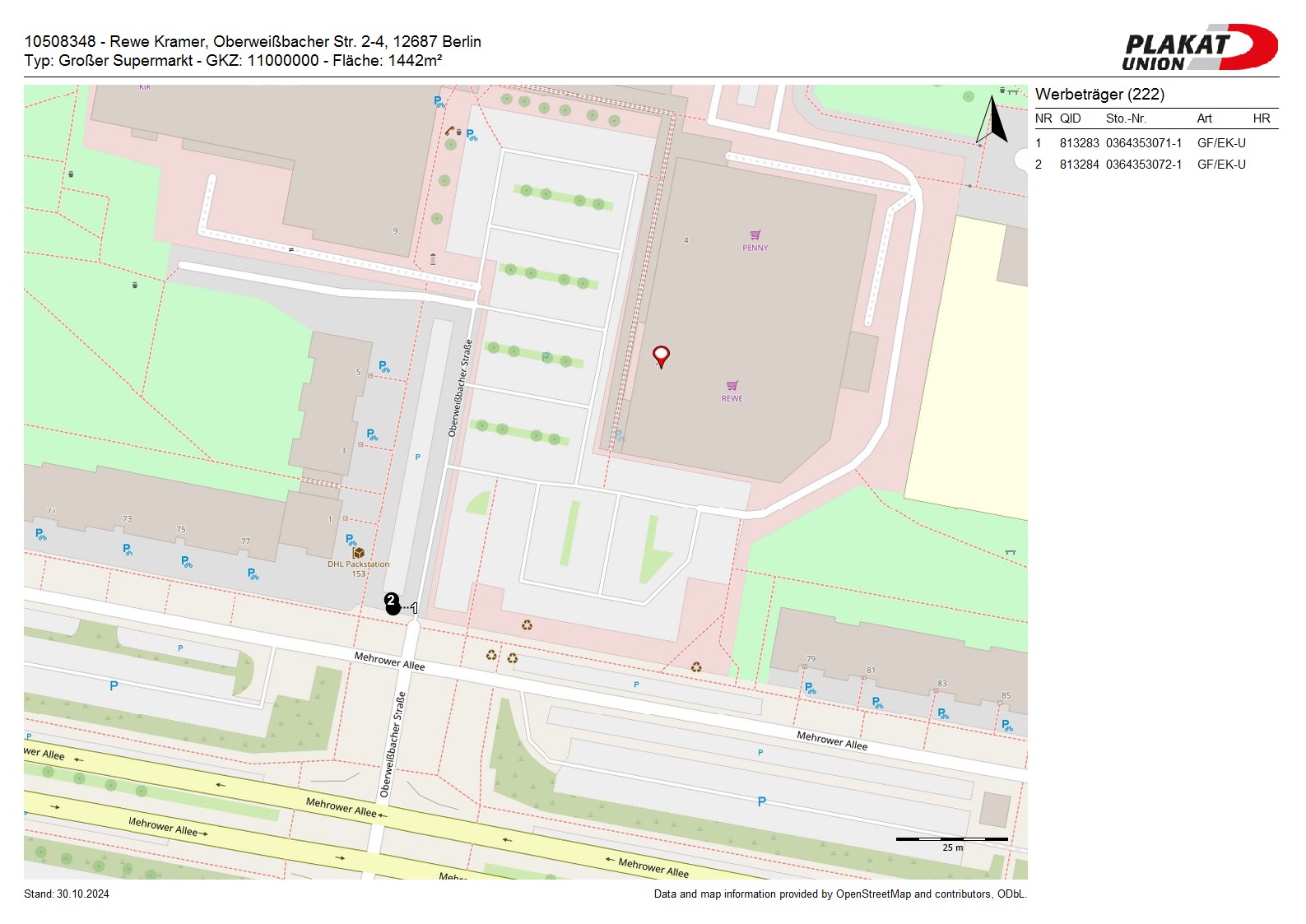Click the 25 m scale bar
The image size is (1306, 924).
[x=951, y=840]
